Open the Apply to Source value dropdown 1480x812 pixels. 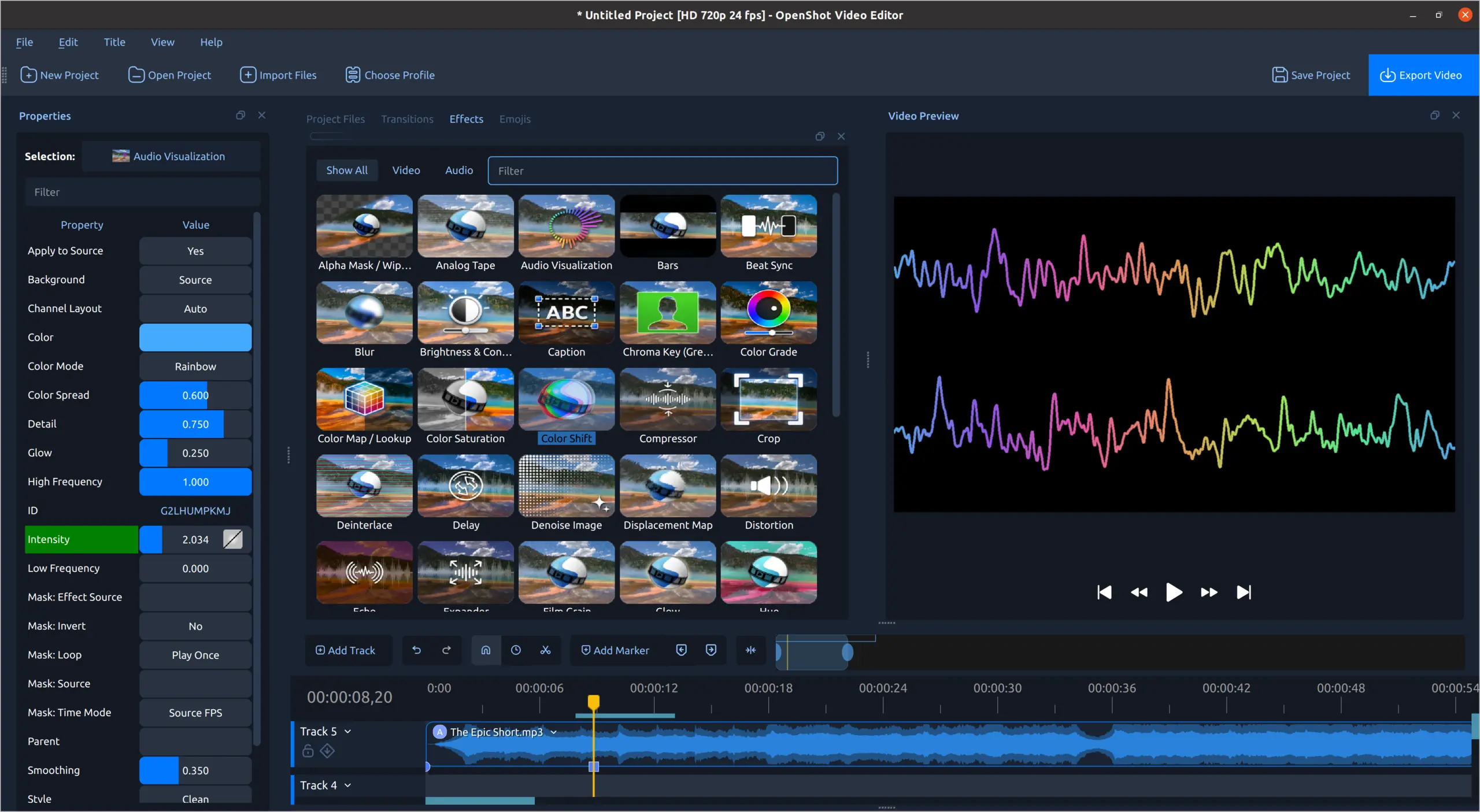(195, 251)
